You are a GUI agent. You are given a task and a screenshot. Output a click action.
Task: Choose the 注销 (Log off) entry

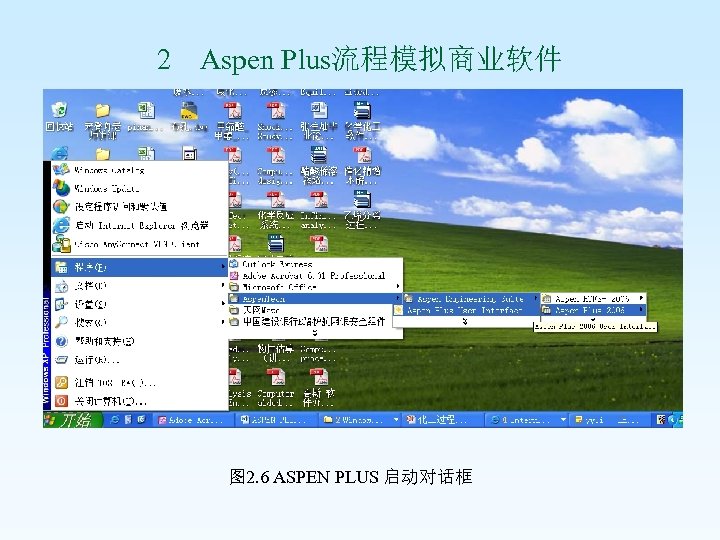pos(140,382)
